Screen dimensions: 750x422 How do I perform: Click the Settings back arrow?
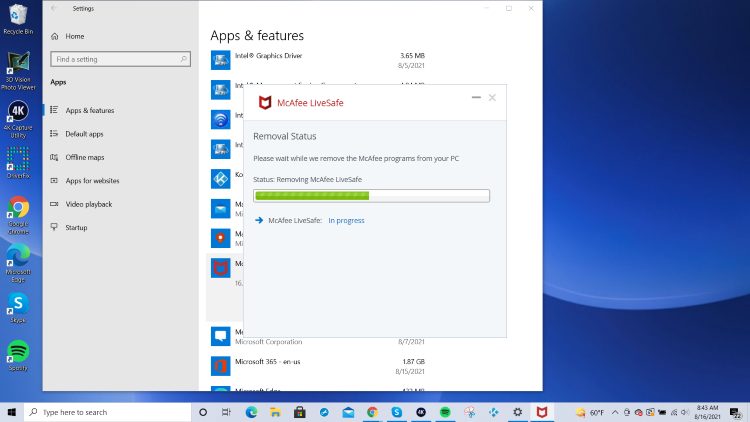pyautogui.click(x=54, y=9)
